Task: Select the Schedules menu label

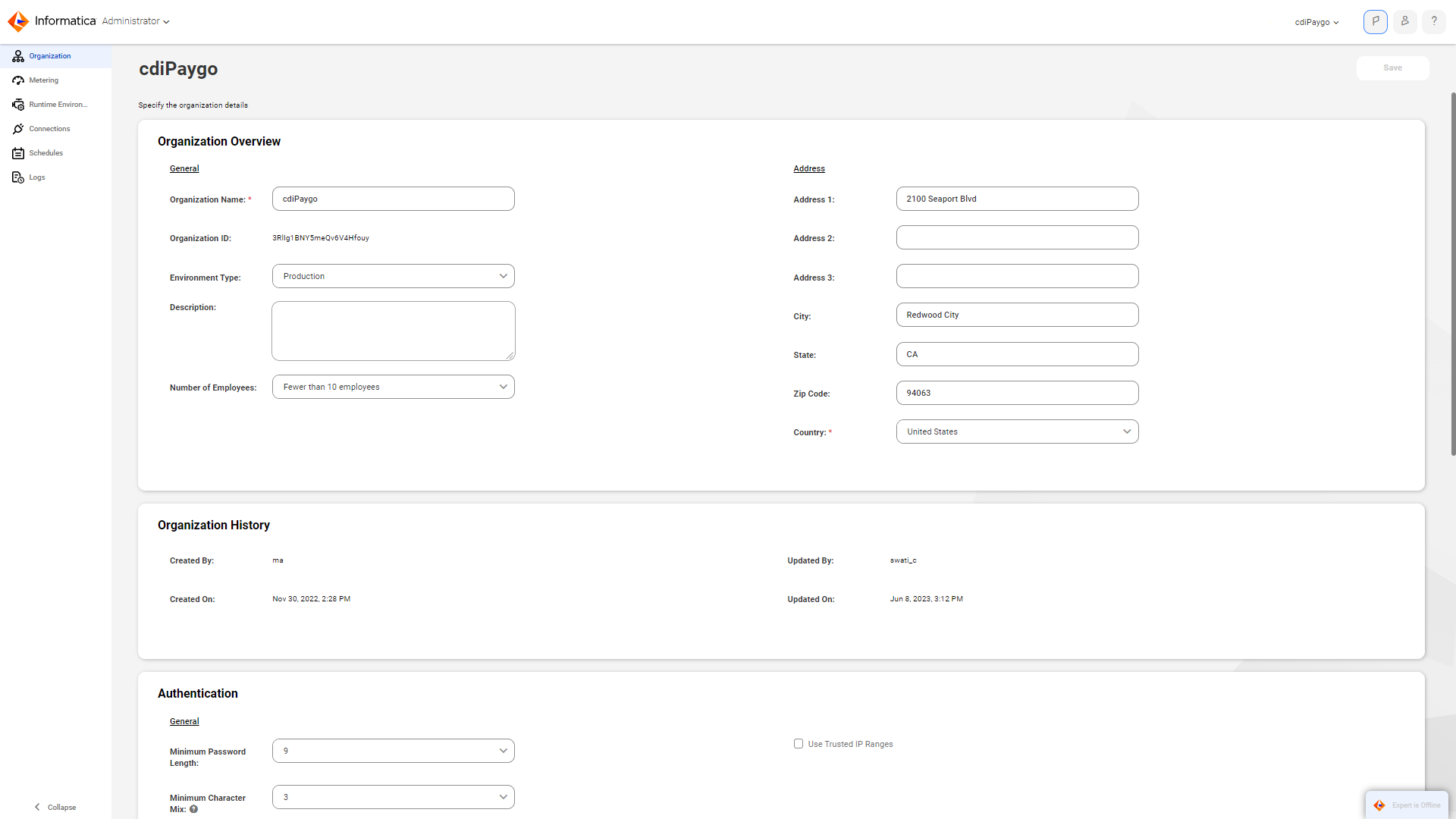Action: (46, 153)
